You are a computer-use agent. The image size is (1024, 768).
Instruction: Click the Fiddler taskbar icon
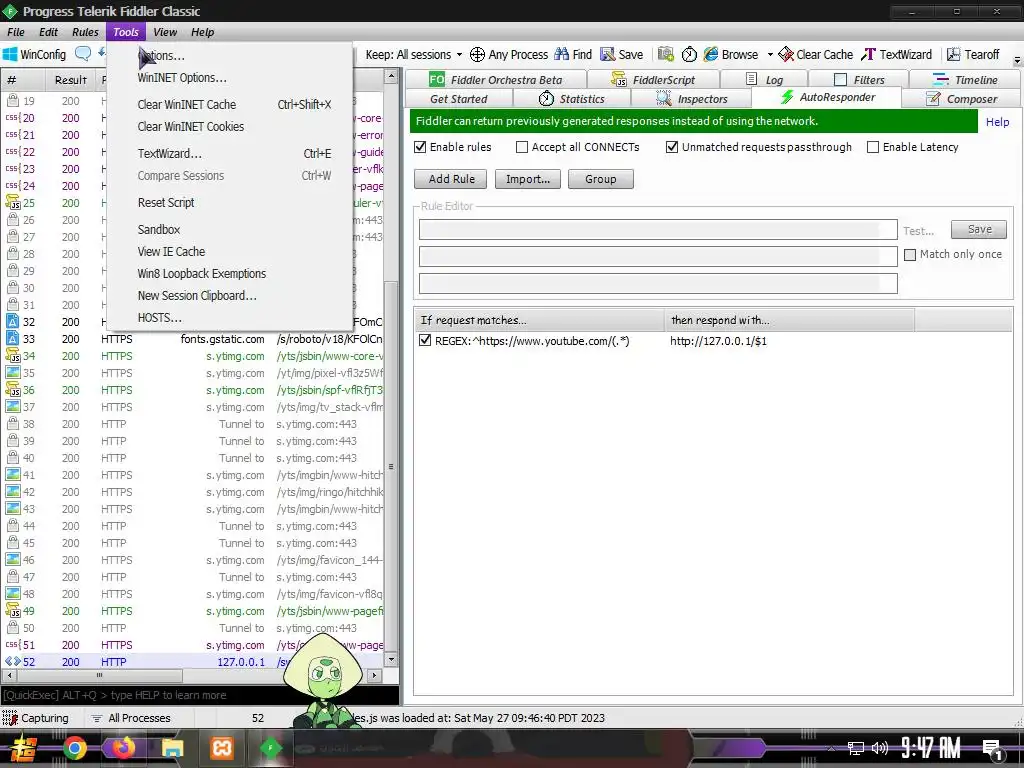tap(270, 748)
